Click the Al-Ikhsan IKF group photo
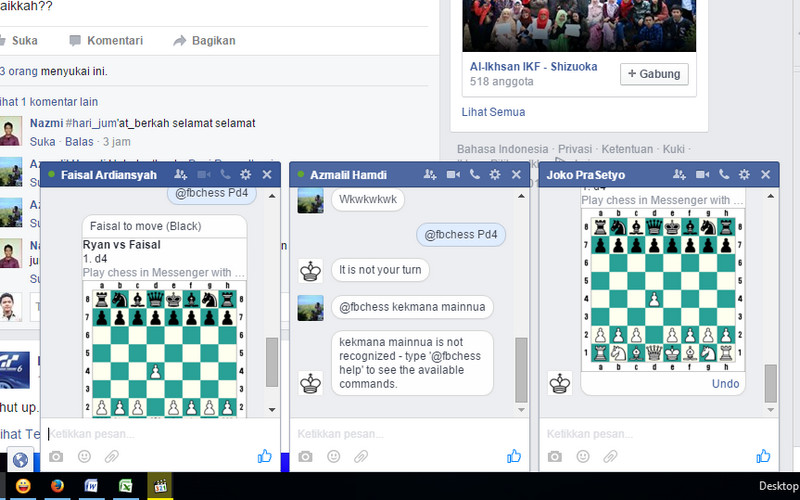This screenshot has height=500, width=800. [x=579, y=26]
